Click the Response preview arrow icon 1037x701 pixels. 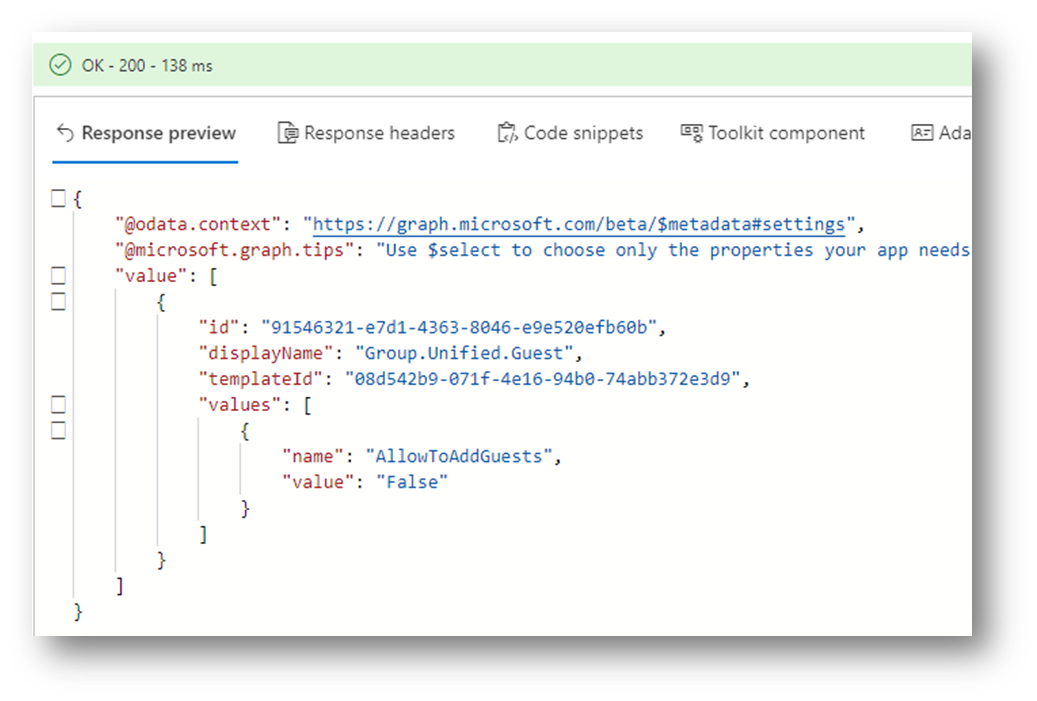66,133
